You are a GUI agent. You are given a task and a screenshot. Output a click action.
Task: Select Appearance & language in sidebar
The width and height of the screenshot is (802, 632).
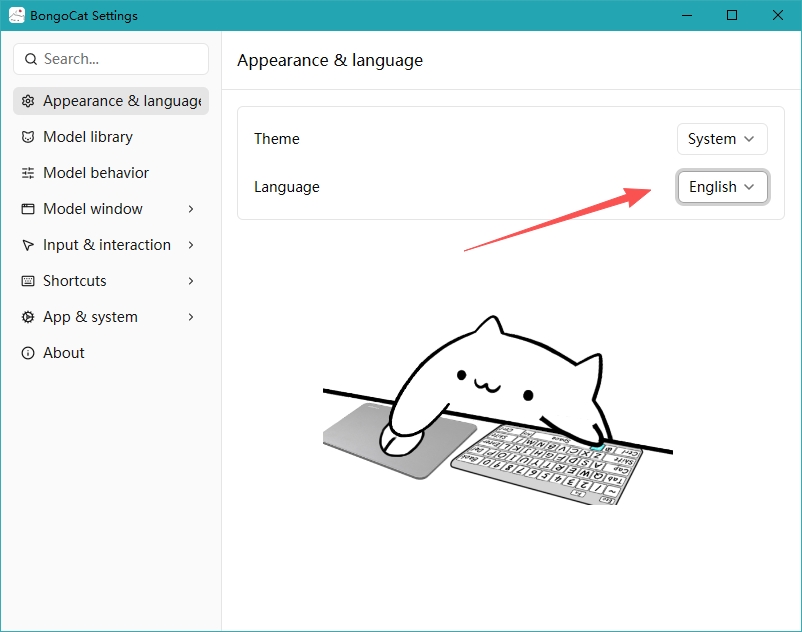111,101
